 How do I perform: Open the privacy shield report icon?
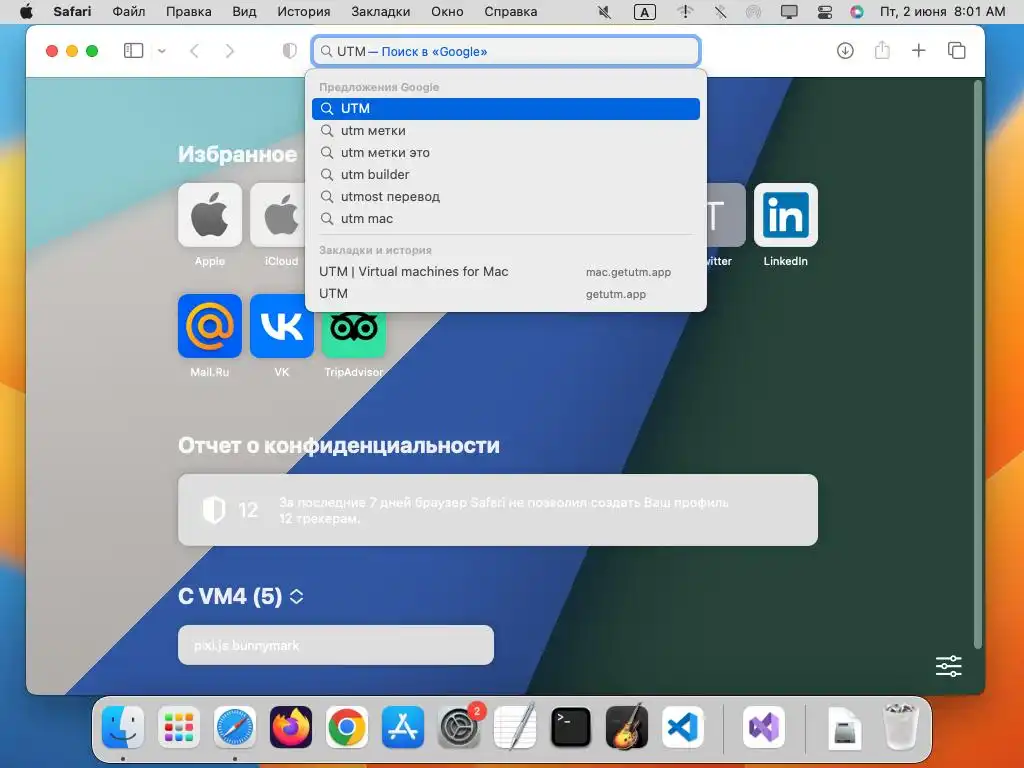(x=289, y=51)
